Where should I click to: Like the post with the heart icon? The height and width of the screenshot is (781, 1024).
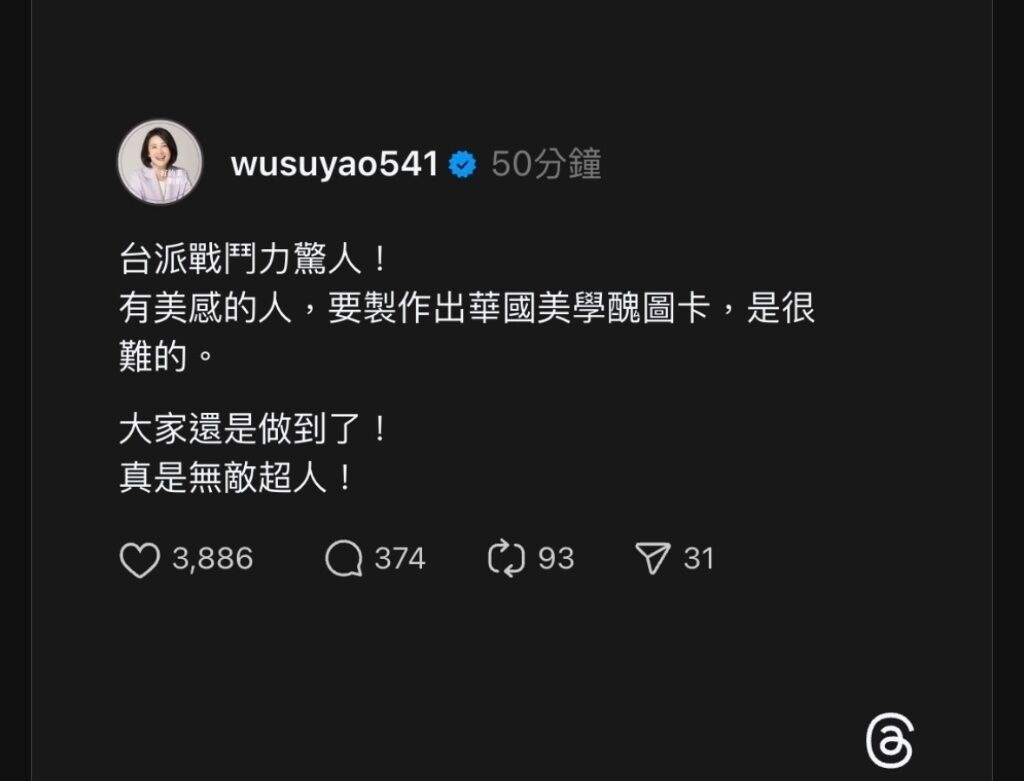[x=140, y=560]
